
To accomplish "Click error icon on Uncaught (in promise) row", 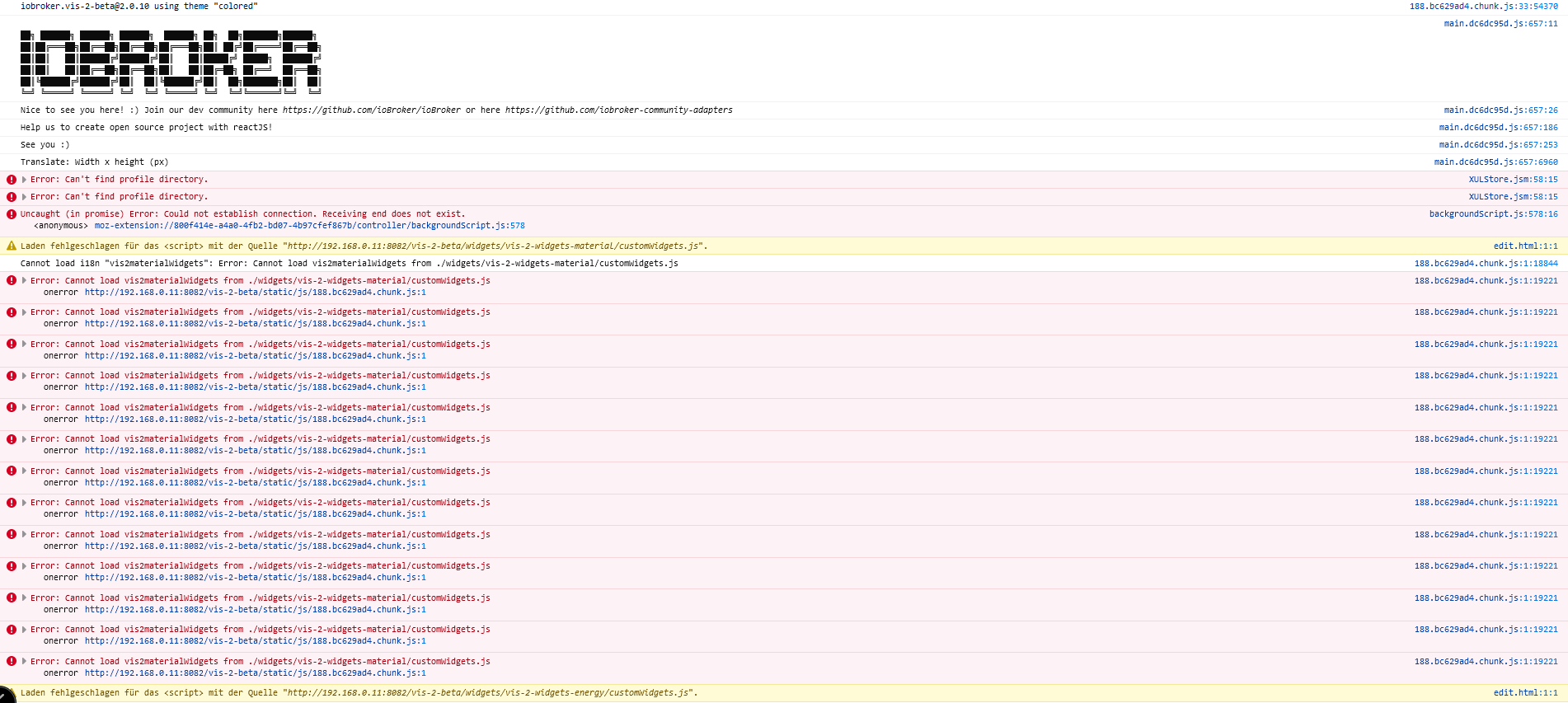I will [12, 214].
